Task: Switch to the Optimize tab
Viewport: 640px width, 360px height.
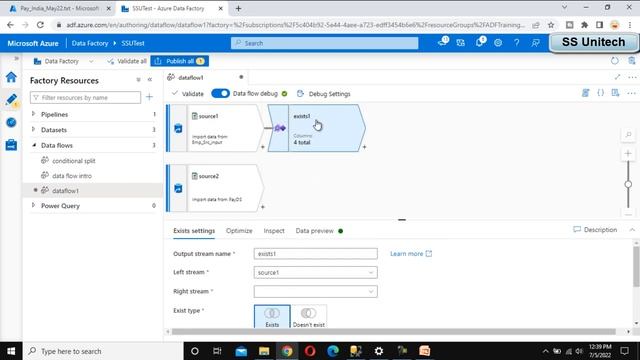Action: (239, 231)
